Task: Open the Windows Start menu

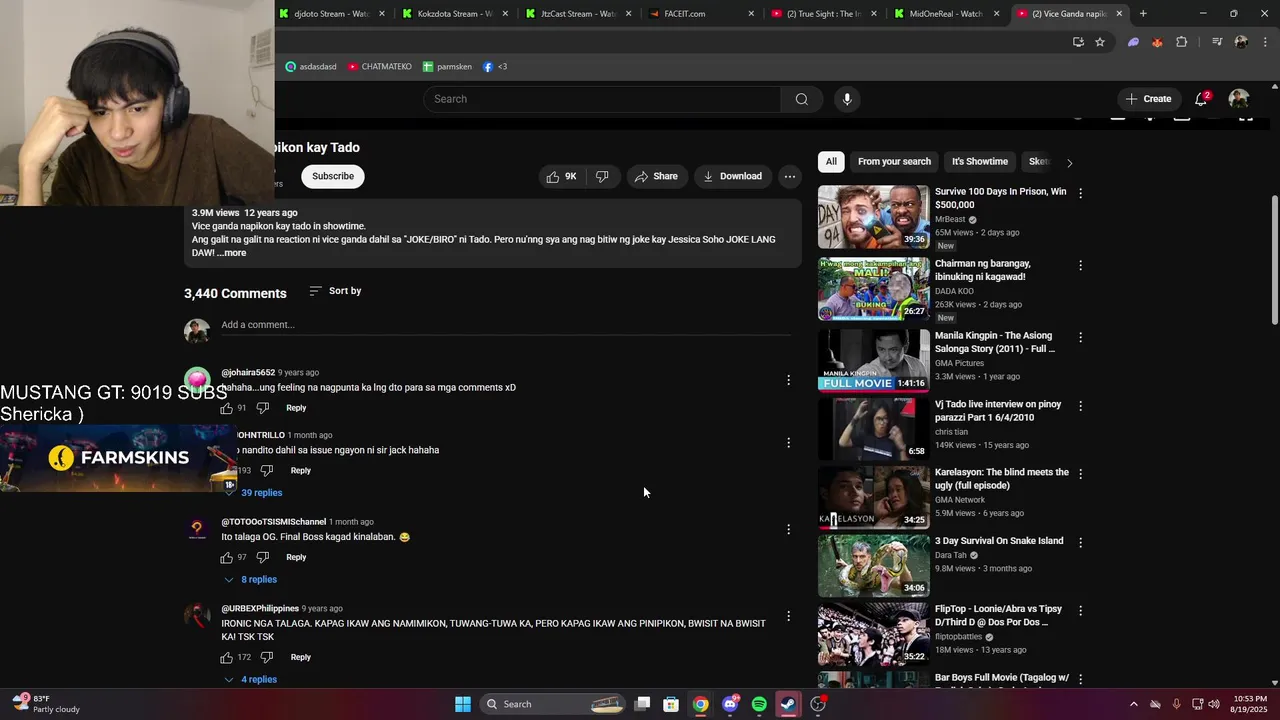Action: tap(463, 704)
